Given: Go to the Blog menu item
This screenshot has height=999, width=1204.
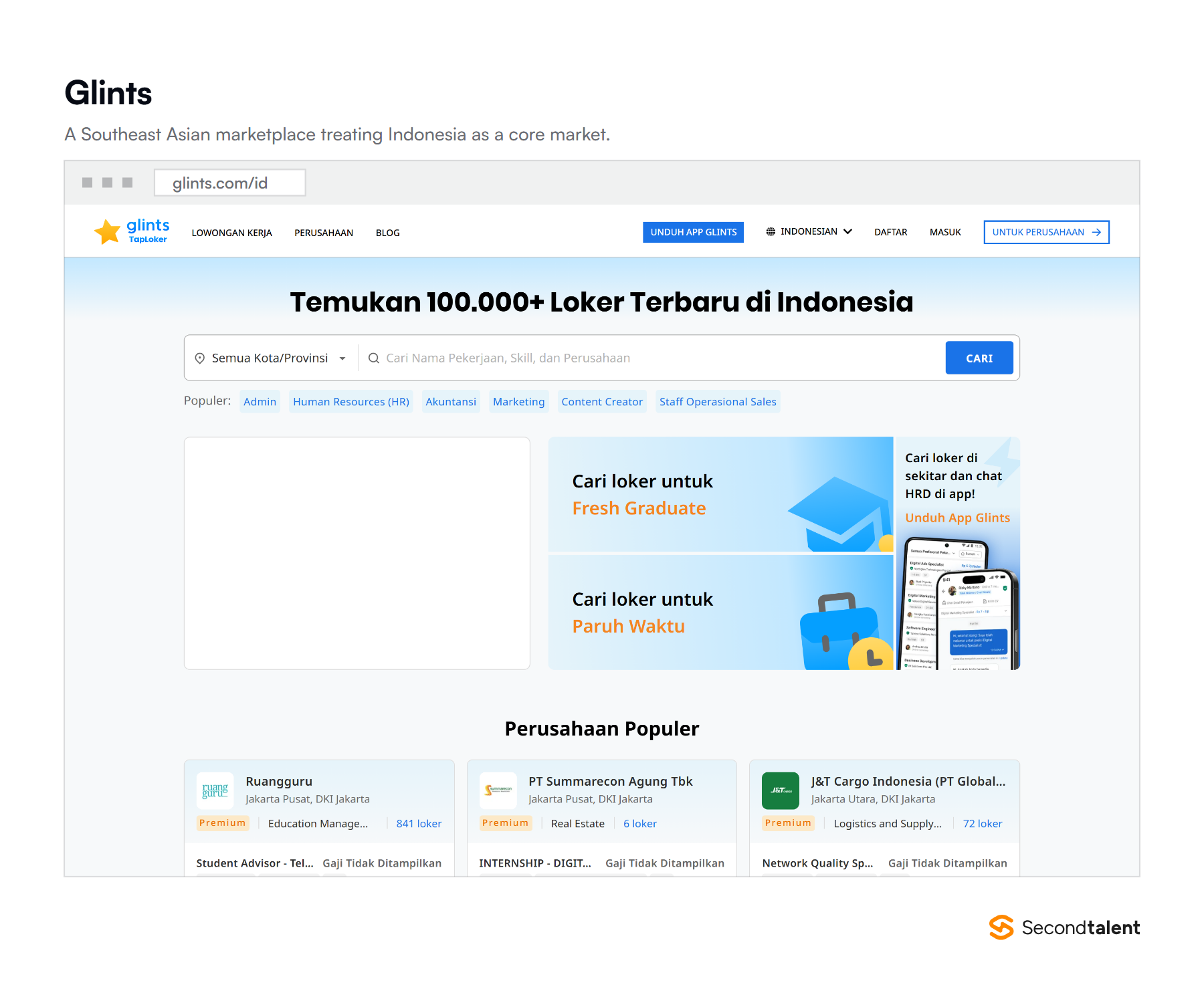Looking at the screenshot, I should coord(388,233).
